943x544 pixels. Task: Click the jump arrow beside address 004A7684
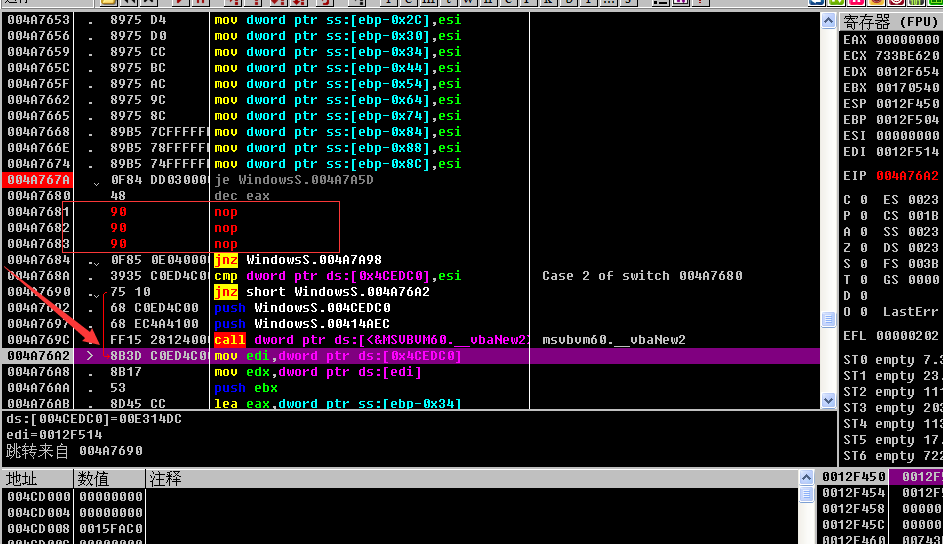pyautogui.click(x=95, y=260)
